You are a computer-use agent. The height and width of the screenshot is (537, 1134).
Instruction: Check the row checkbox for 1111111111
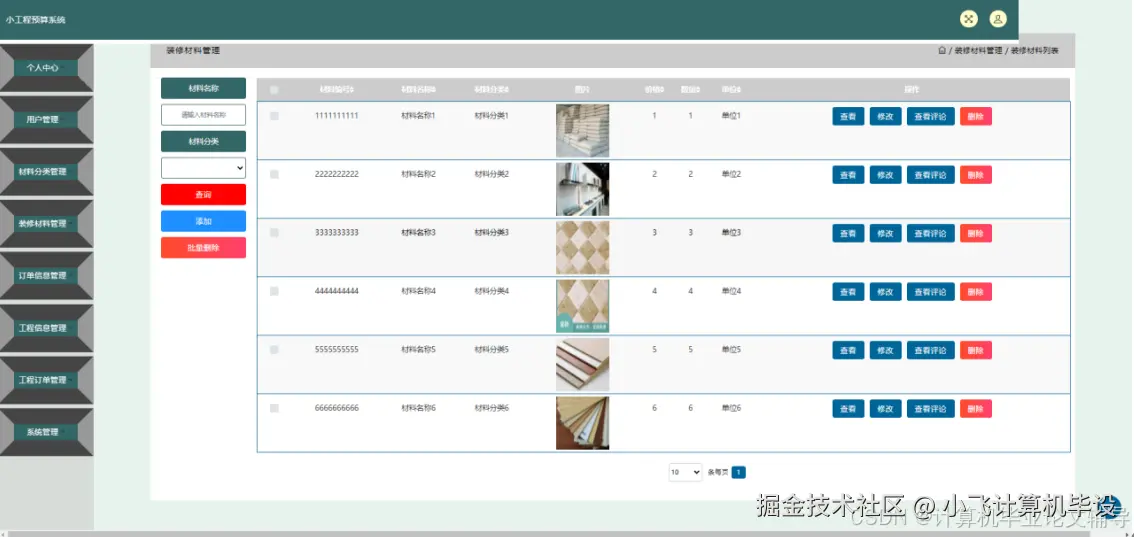pyautogui.click(x=274, y=116)
